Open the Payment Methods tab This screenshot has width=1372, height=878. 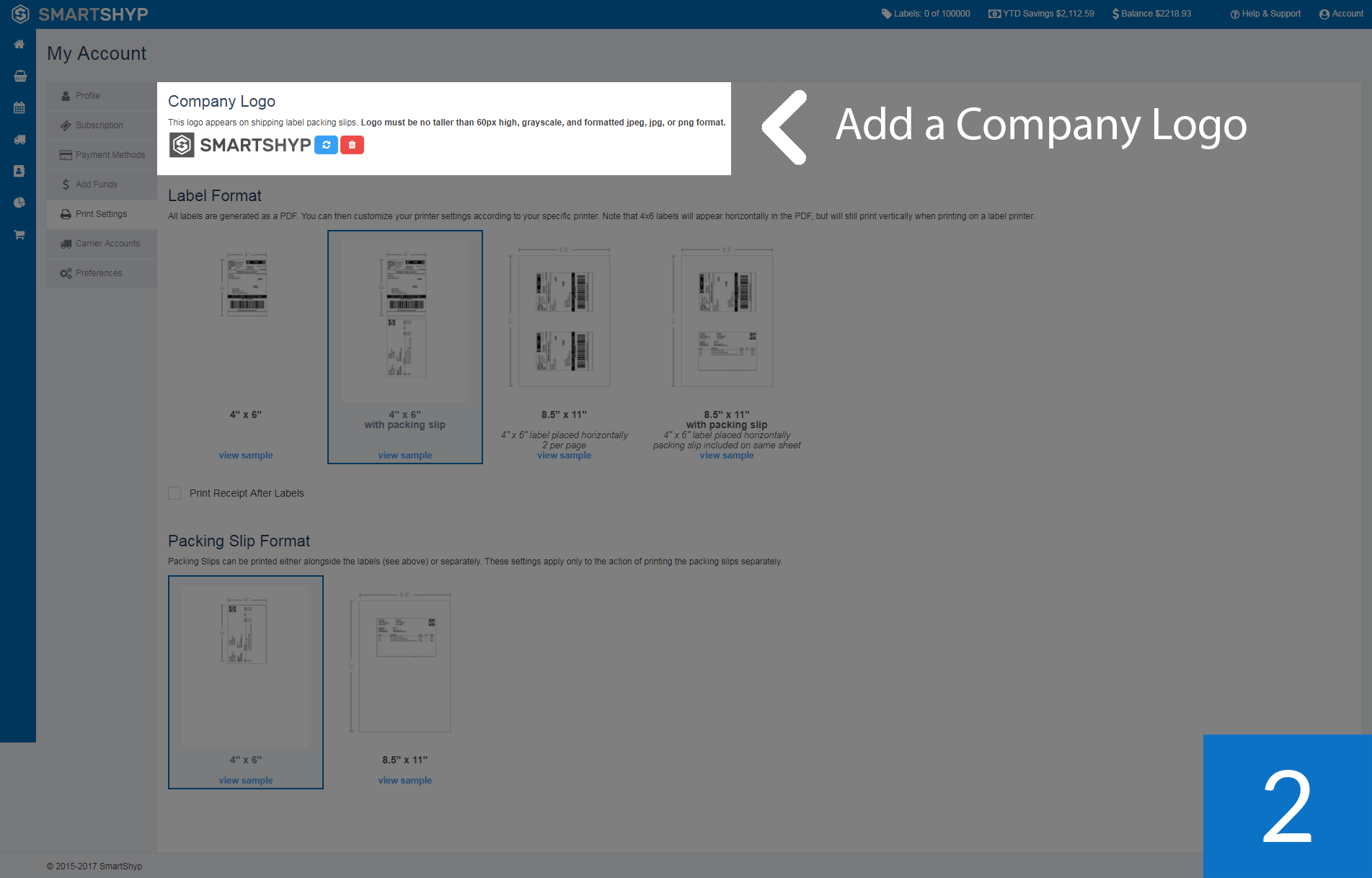102,155
